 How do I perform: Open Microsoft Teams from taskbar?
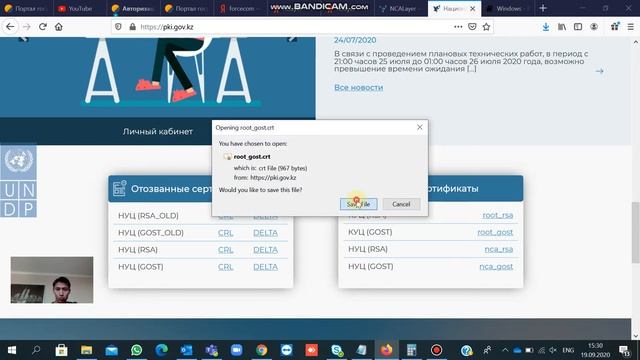pos(211,350)
